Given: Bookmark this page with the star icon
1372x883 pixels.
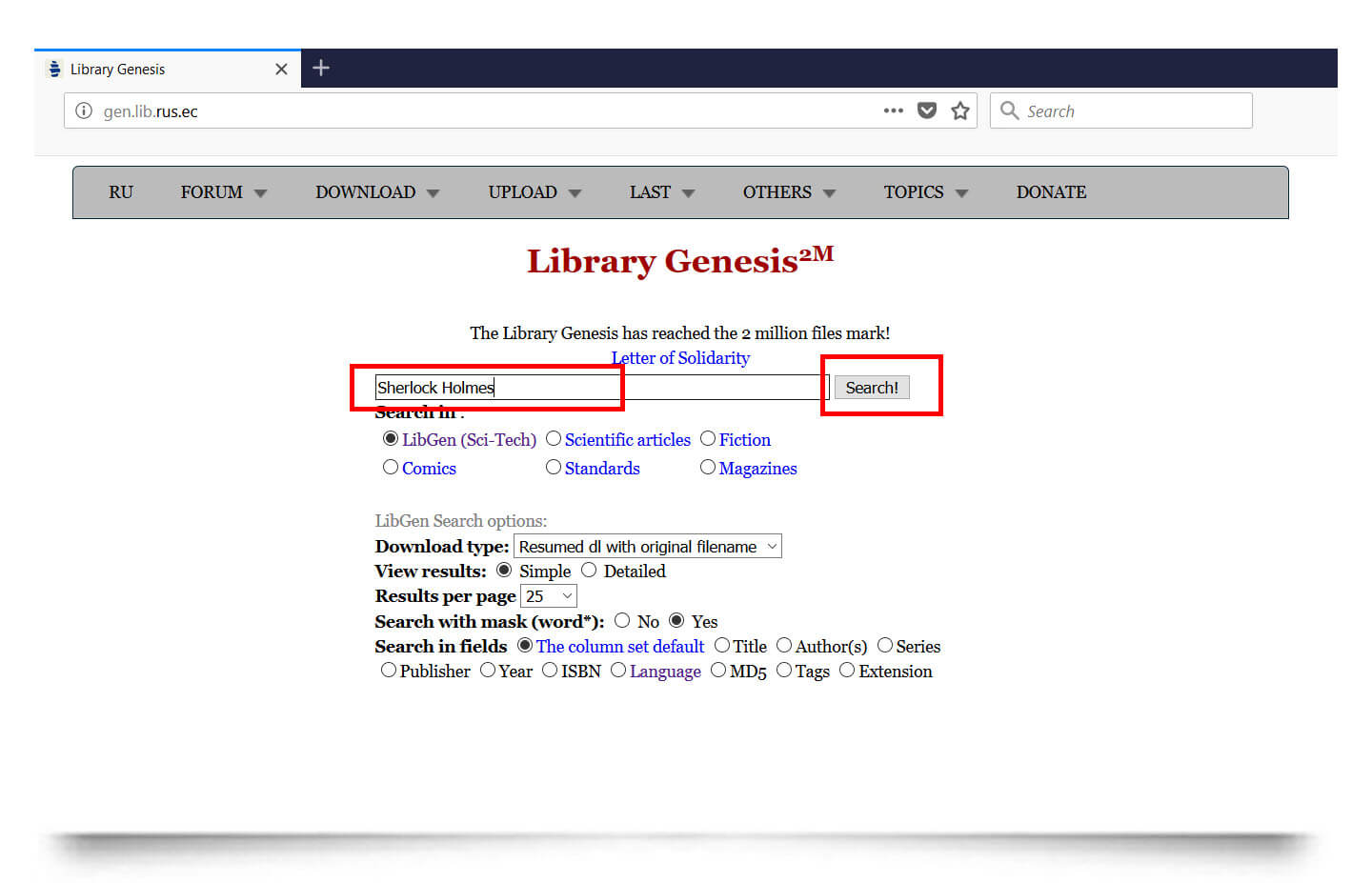Looking at the screenshot, I should [x=960, y=110].
